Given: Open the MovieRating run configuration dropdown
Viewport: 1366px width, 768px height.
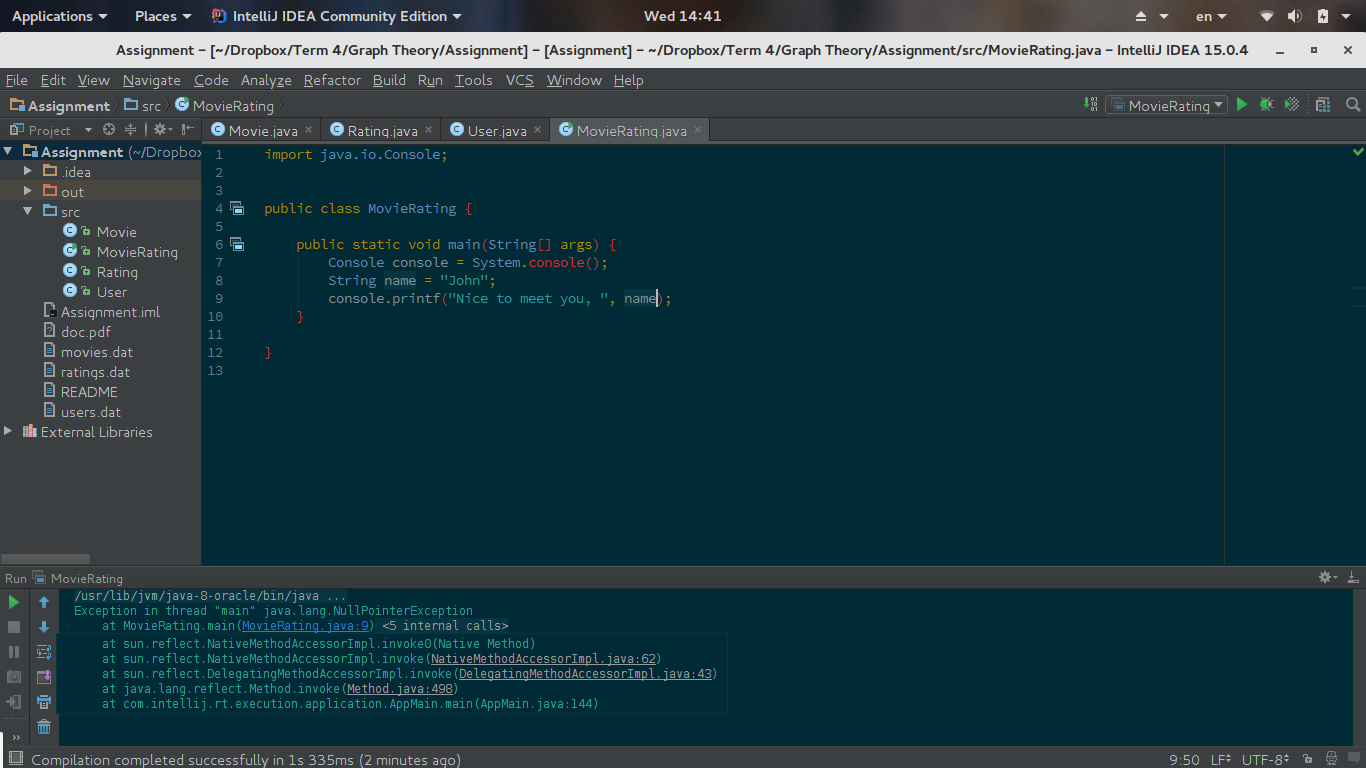Looking at the screenshot, I should [x=1167, y=105].
